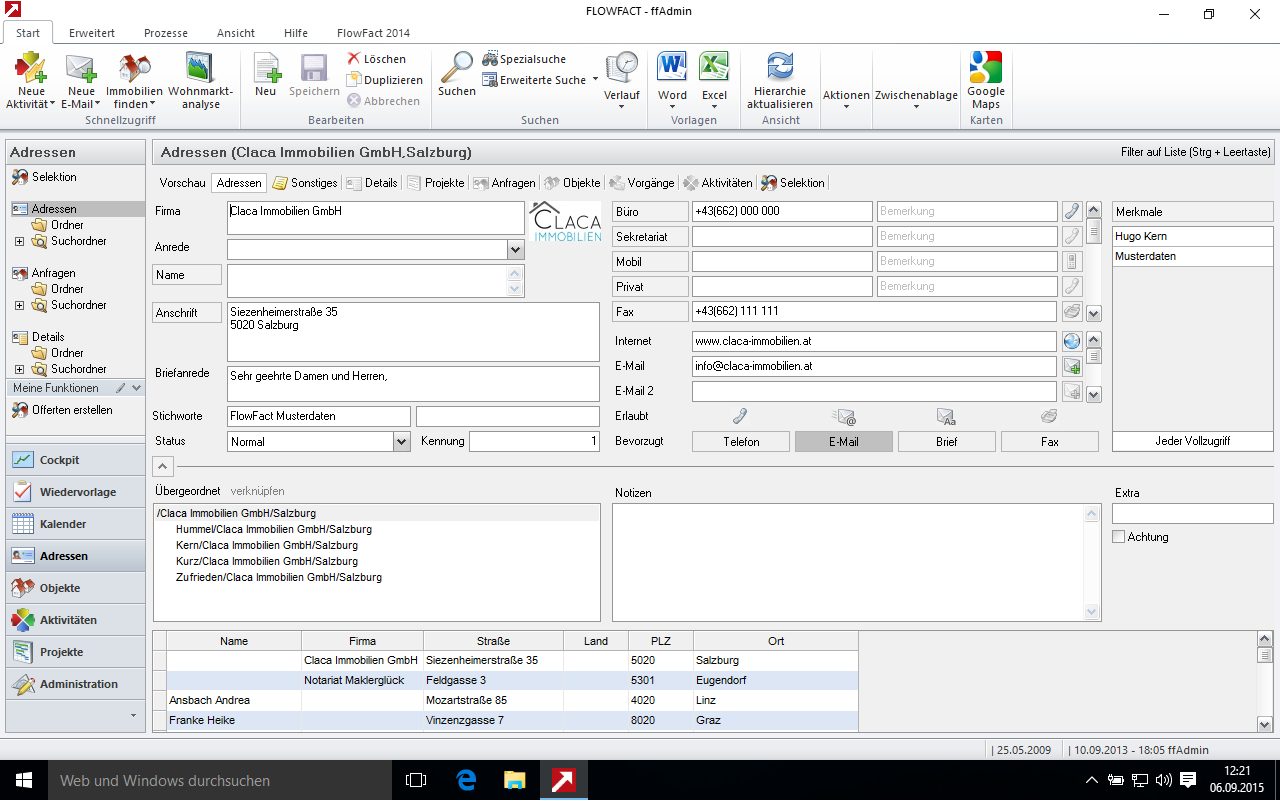Click the Suchen magnifier icon

(x=457, y=68)
